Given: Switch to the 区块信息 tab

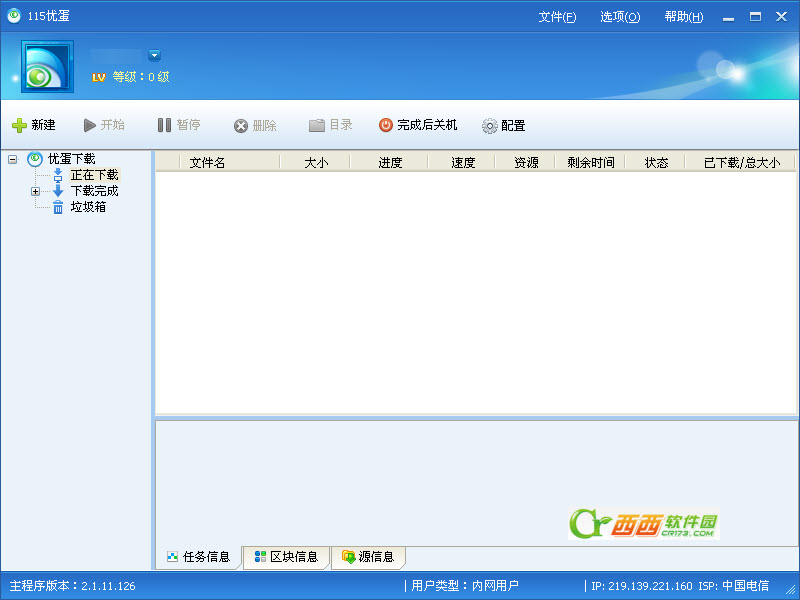Looking at the screenshot, I should 286,557.
